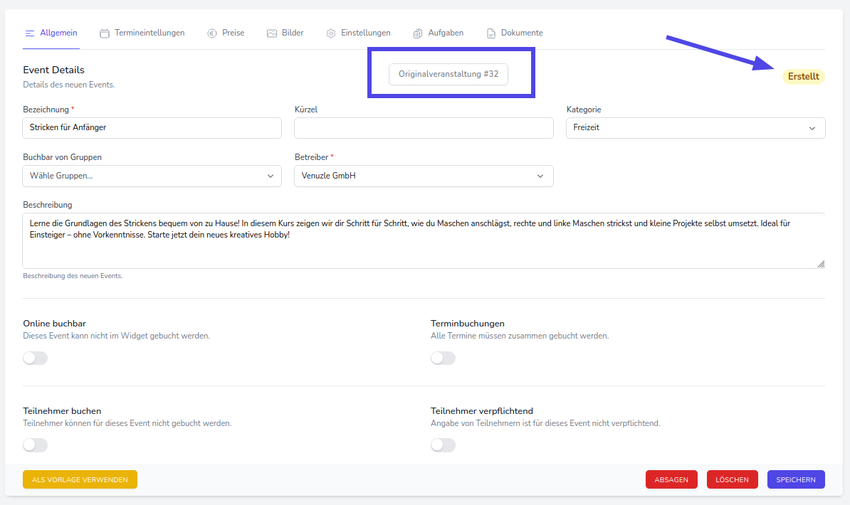This screenshot has width=850, height=505.
Task: Focus the Kürzel input field
Action: tap(423, 128)
